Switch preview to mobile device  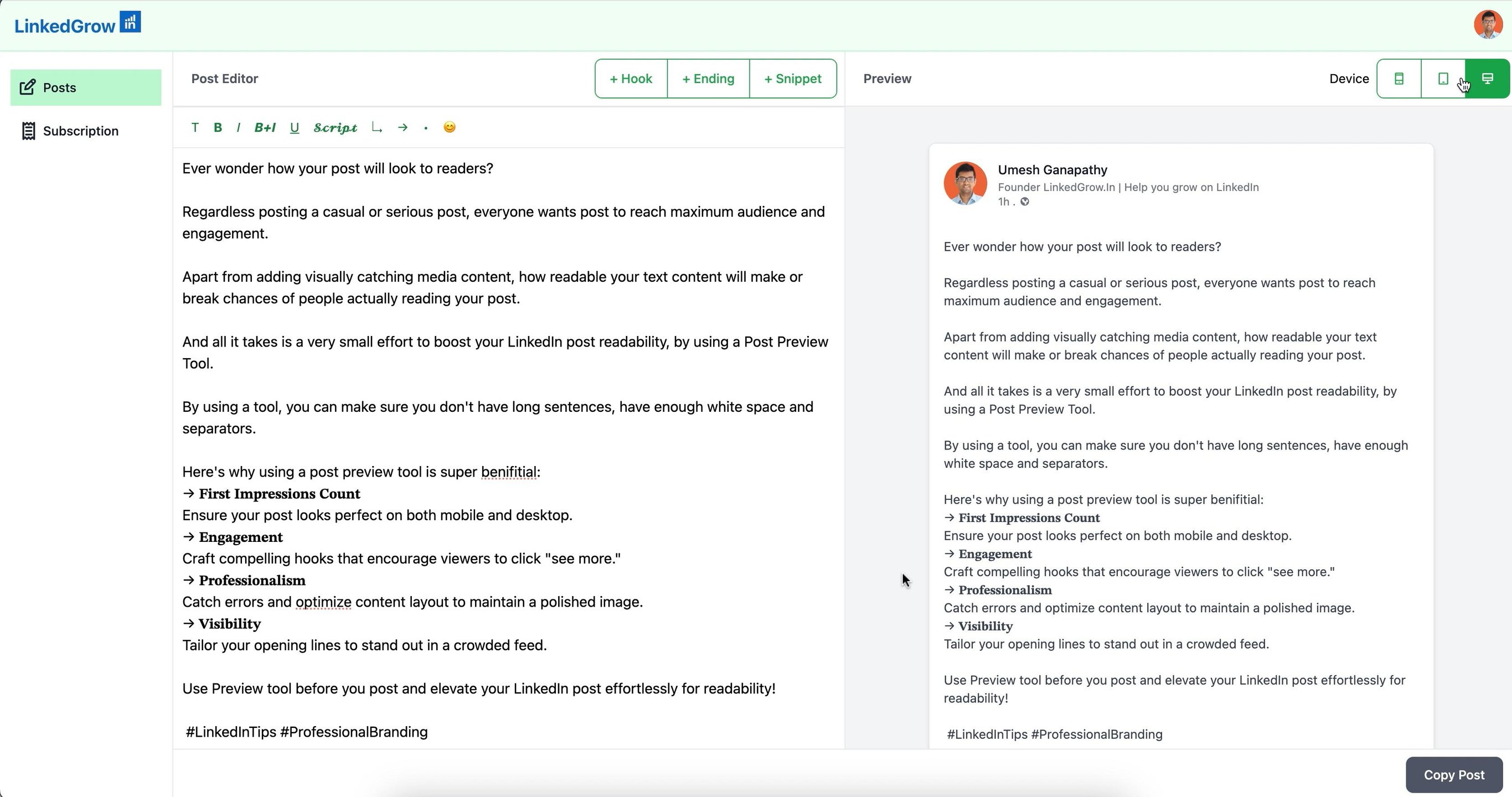tap(1399, 79)
